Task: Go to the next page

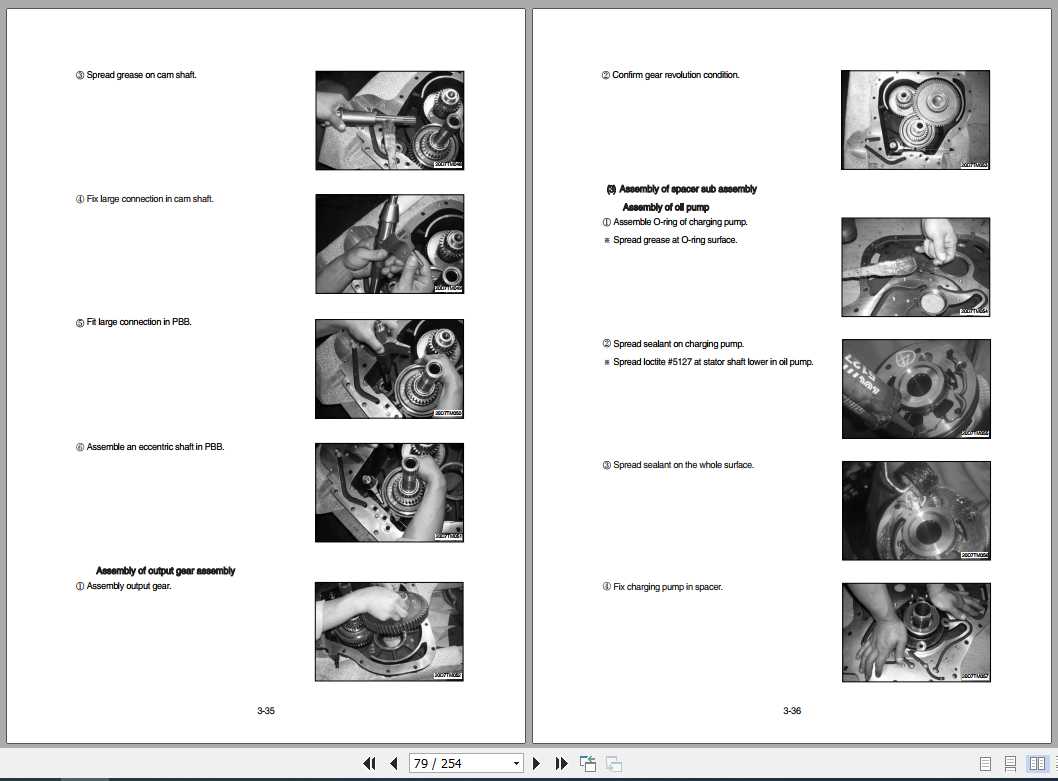Action: tap(536, 763)
